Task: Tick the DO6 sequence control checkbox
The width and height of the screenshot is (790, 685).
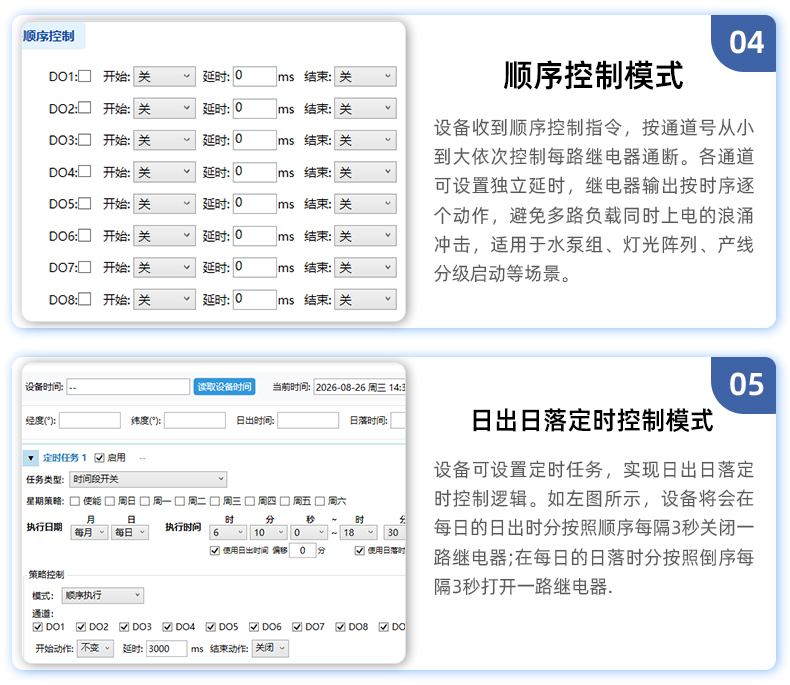Action: (x=85, y=235)
